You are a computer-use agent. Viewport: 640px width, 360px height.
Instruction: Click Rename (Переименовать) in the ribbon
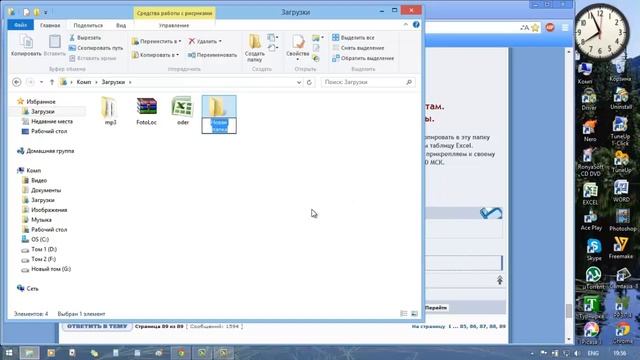tap(212, 55)
